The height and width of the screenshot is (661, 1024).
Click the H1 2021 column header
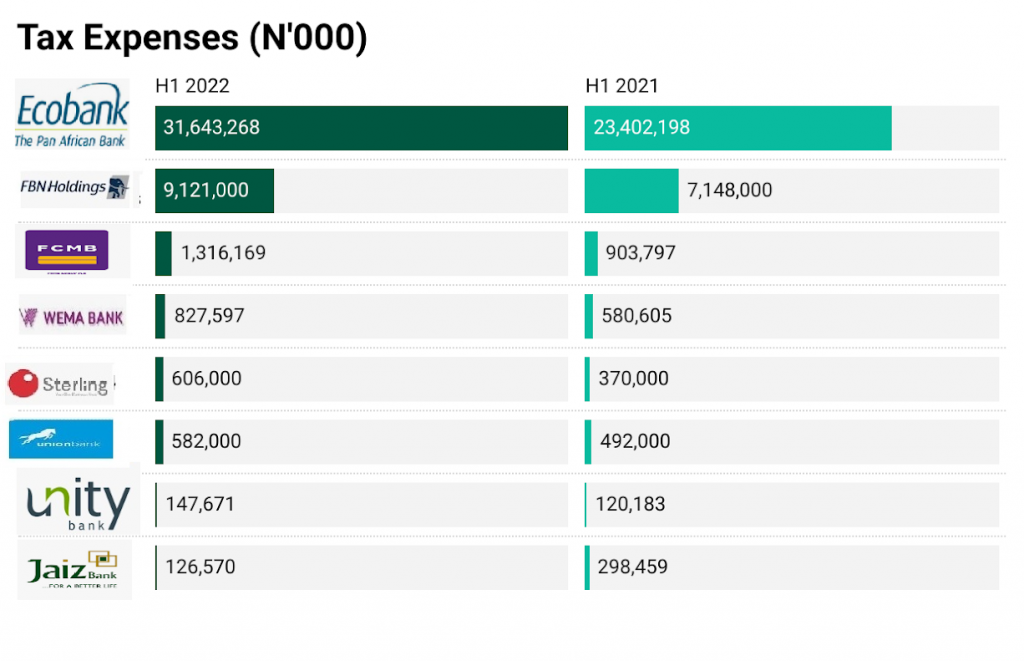[621, 86]
